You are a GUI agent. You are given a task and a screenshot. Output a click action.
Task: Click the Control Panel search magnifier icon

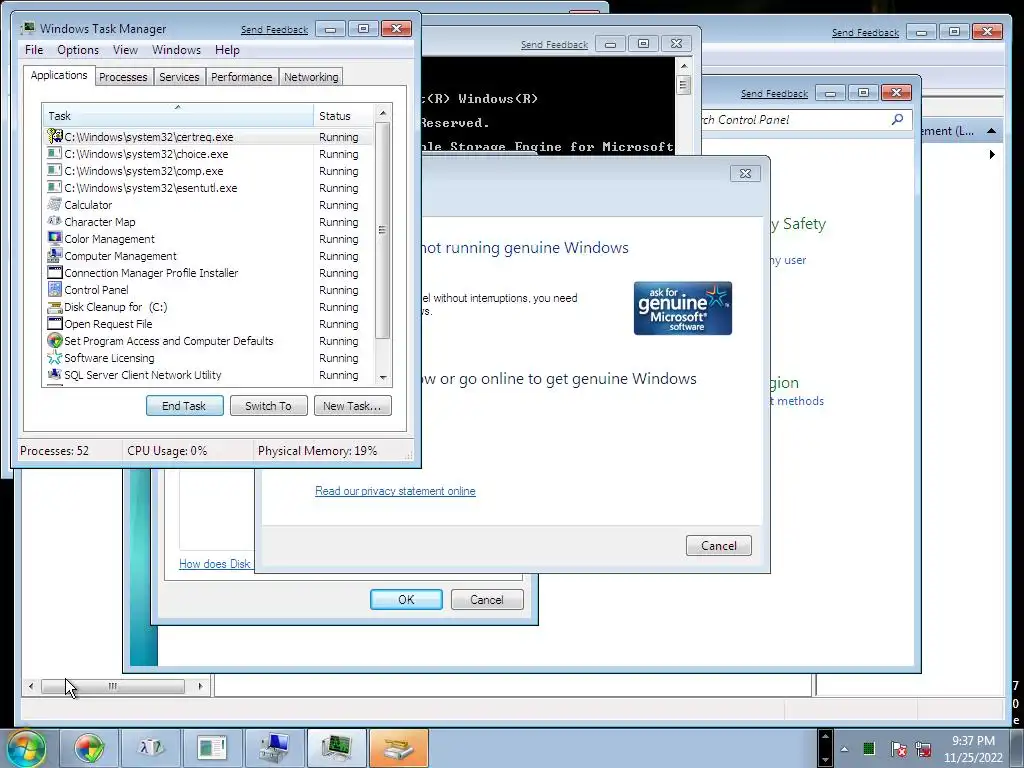coord(897,120)
